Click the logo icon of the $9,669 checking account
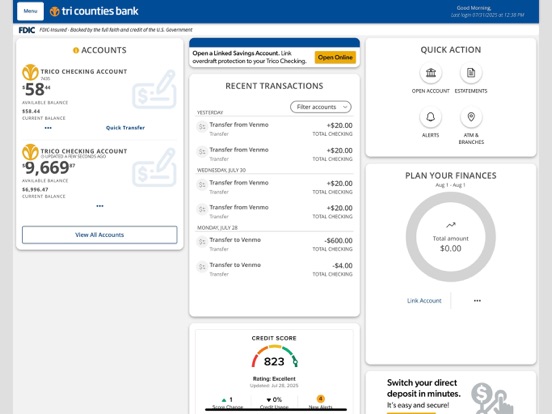The height and width of the screenshot is (414, 552). 30,152
